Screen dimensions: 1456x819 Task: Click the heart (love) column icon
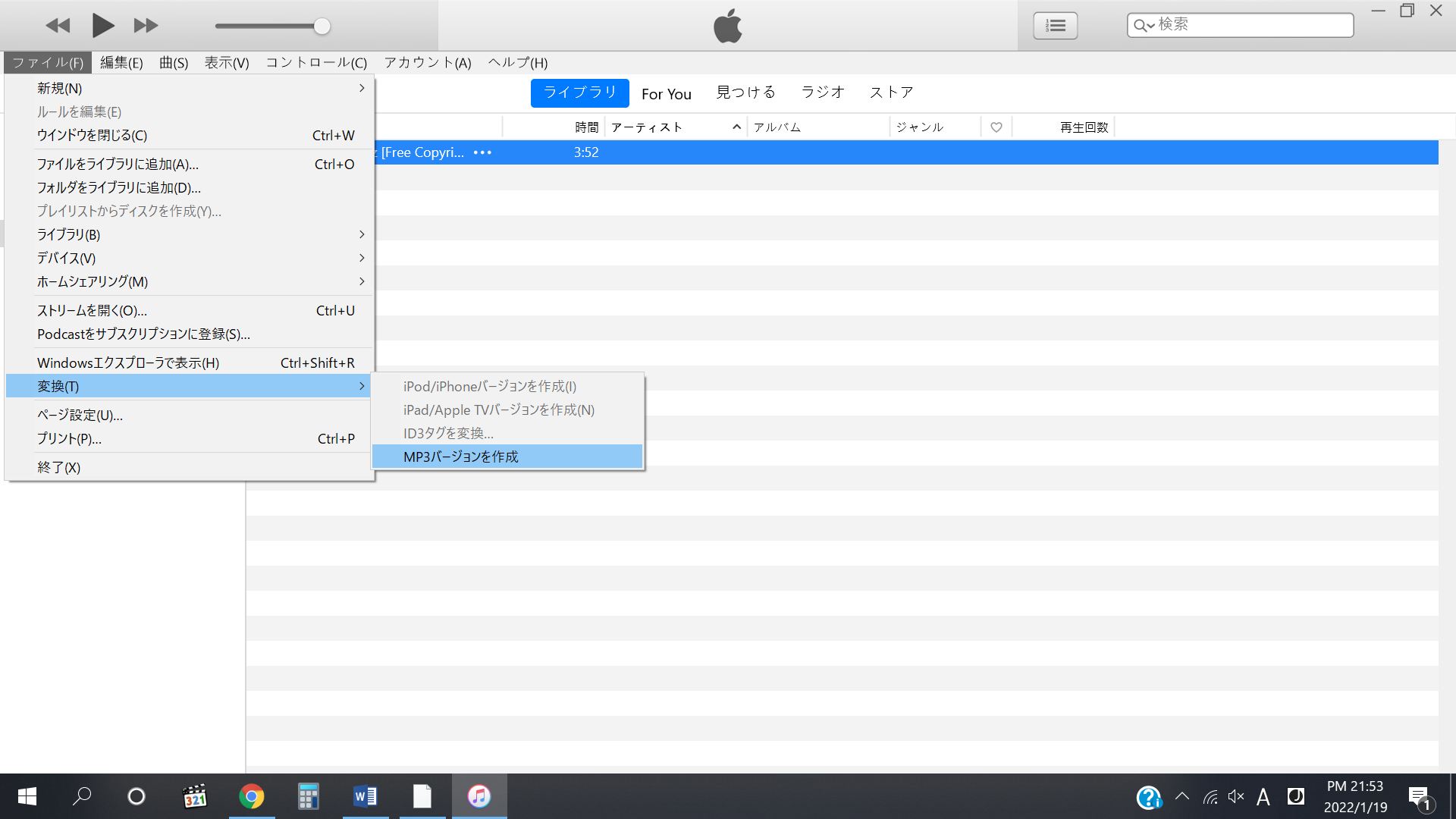pos(996,127)
